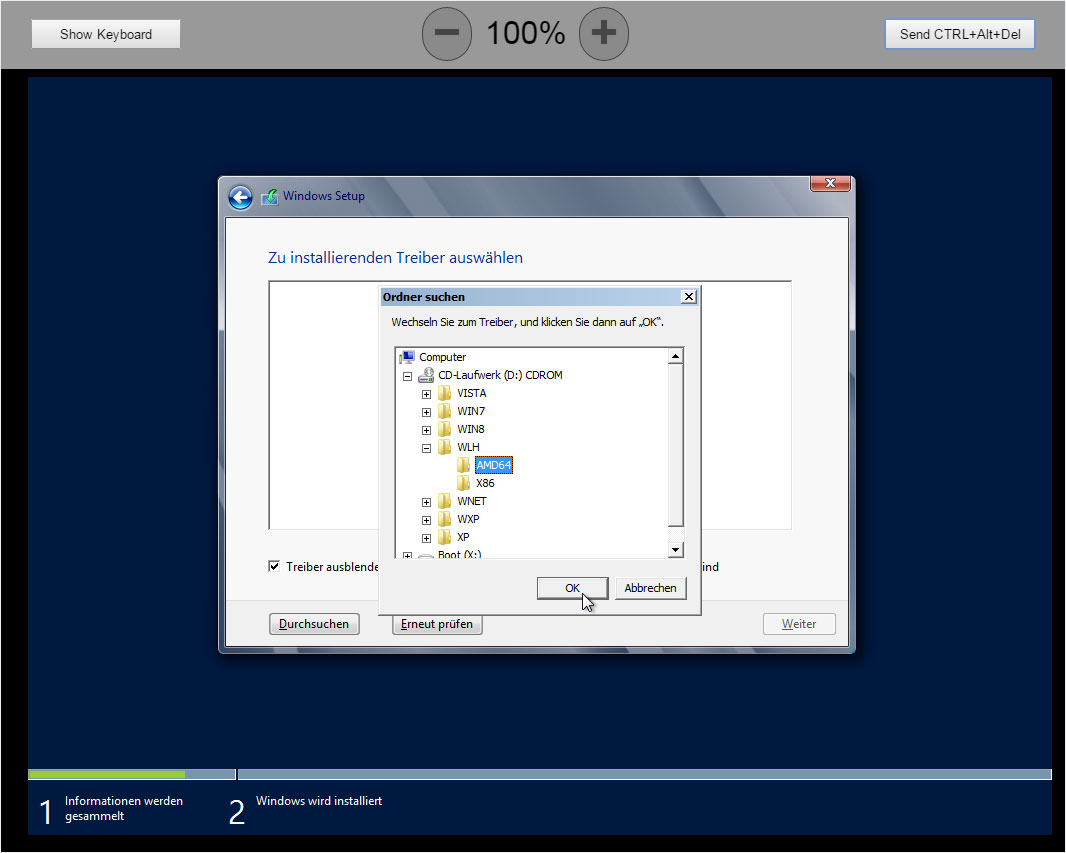Toggle the Treiber ausblenden checkbox
The image size is (1066, 853).
(274, 566)
